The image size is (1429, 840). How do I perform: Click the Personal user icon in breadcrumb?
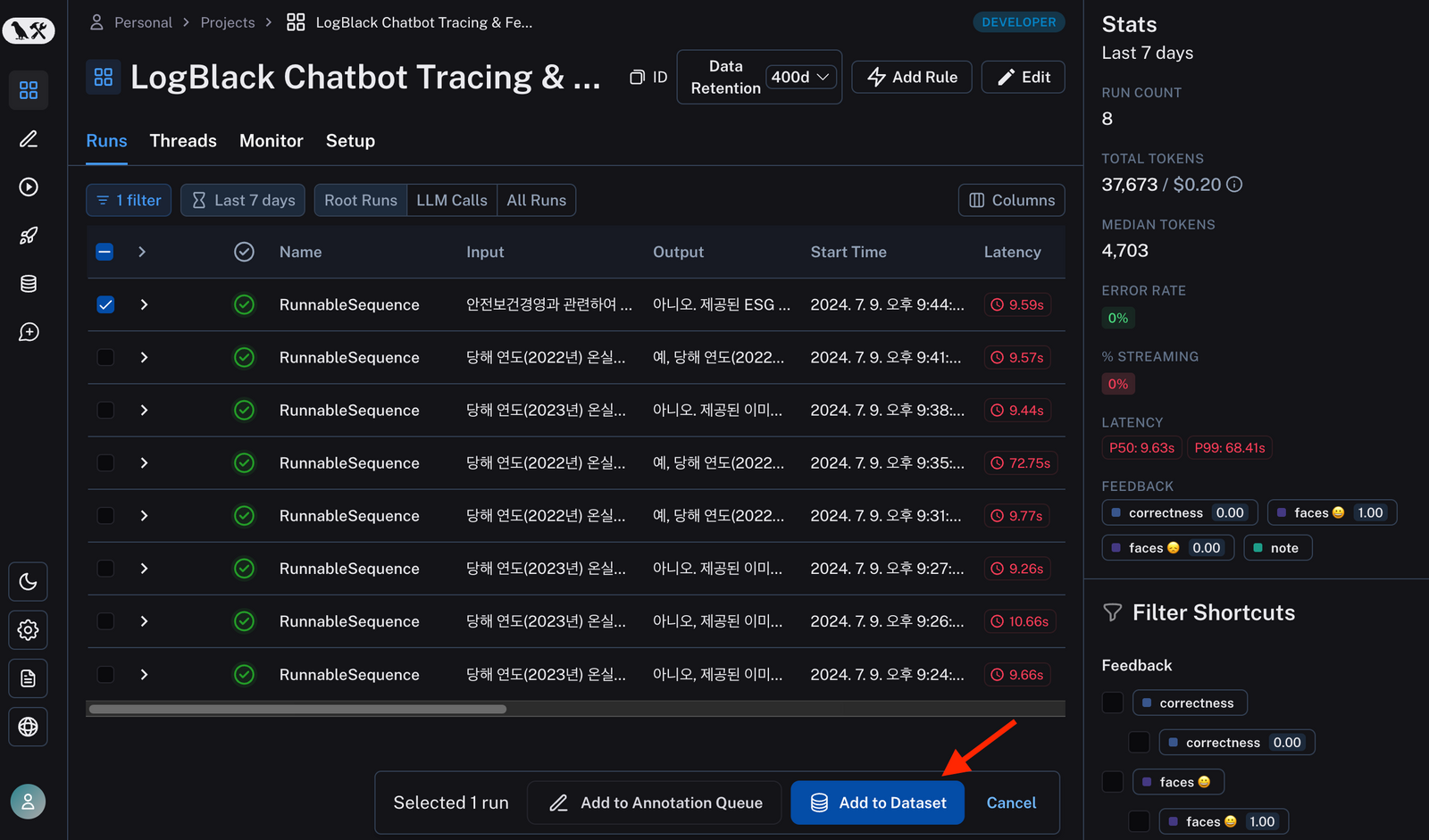[96, 22]
